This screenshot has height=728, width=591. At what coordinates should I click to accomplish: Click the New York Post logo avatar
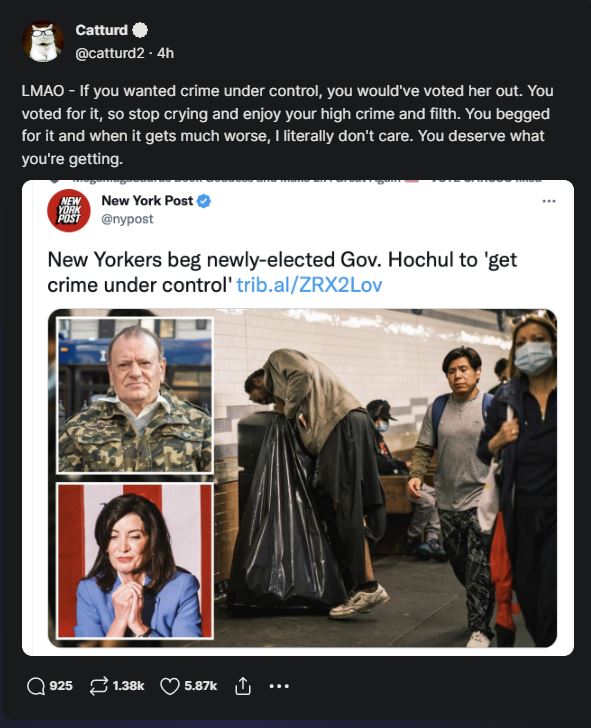point(69,210)
